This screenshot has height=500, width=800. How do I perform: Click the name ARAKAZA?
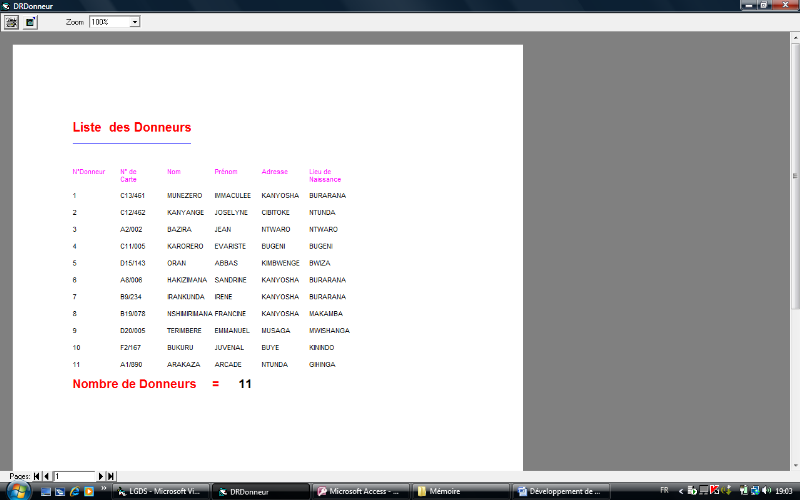184,365
